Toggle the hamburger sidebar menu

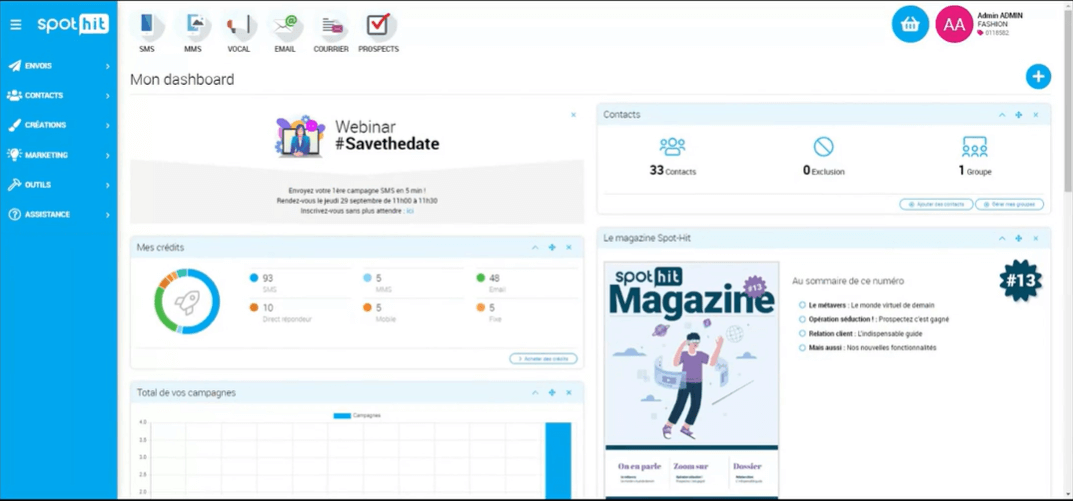pos(16,25)
